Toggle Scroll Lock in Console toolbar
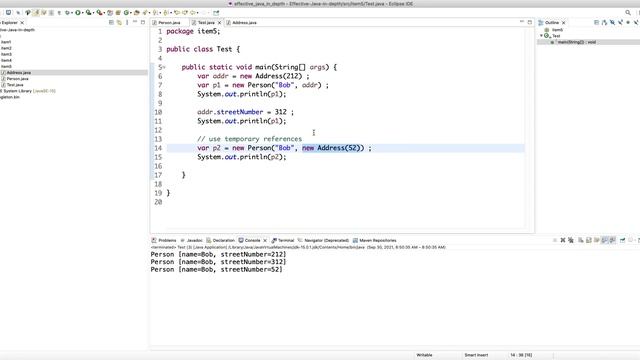640x360 pixels. [589, 240]
